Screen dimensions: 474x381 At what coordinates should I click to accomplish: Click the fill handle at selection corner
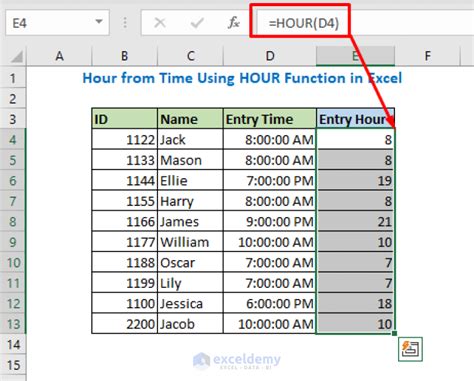point(395,333)
